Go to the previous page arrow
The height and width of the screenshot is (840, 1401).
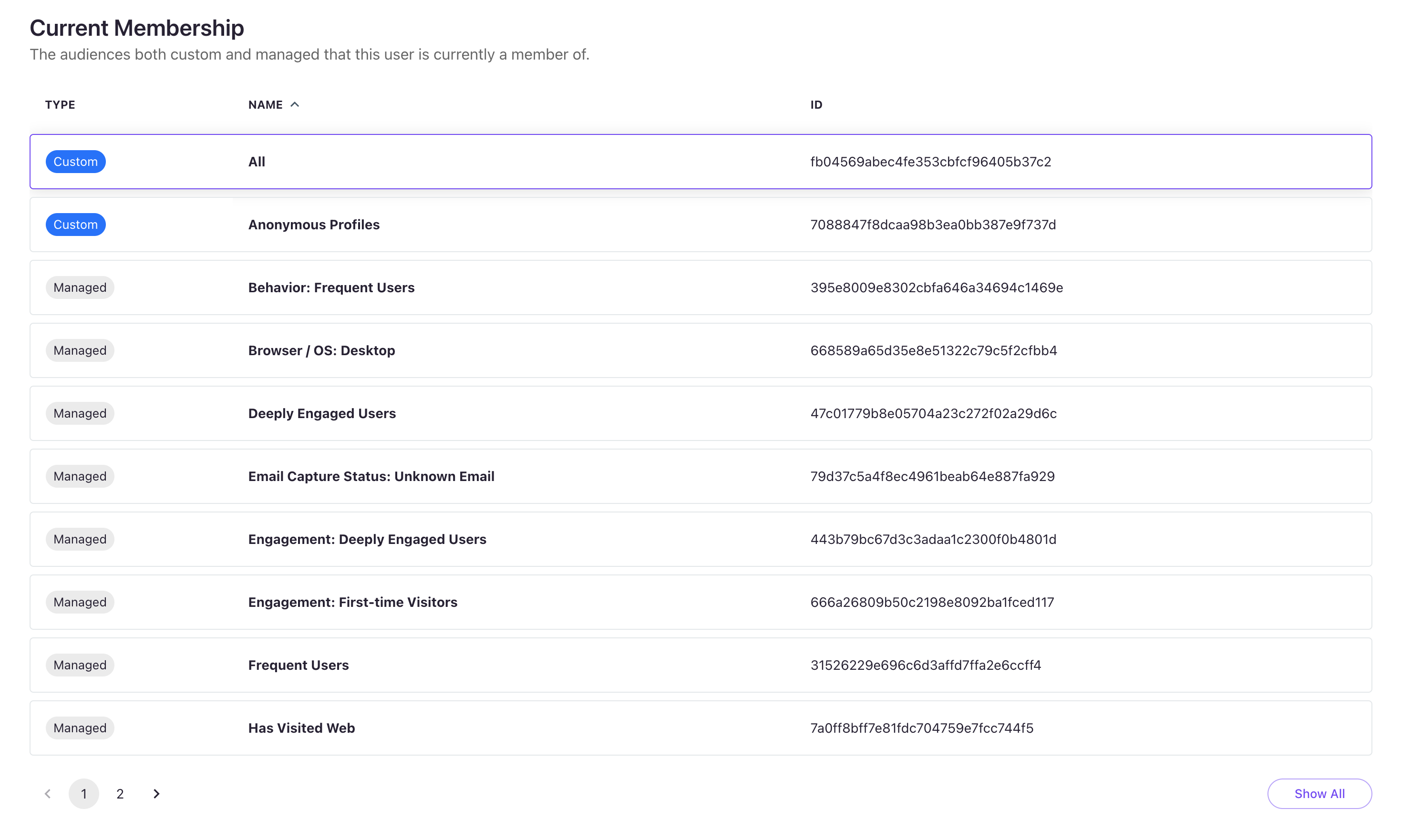click(48, 794)
